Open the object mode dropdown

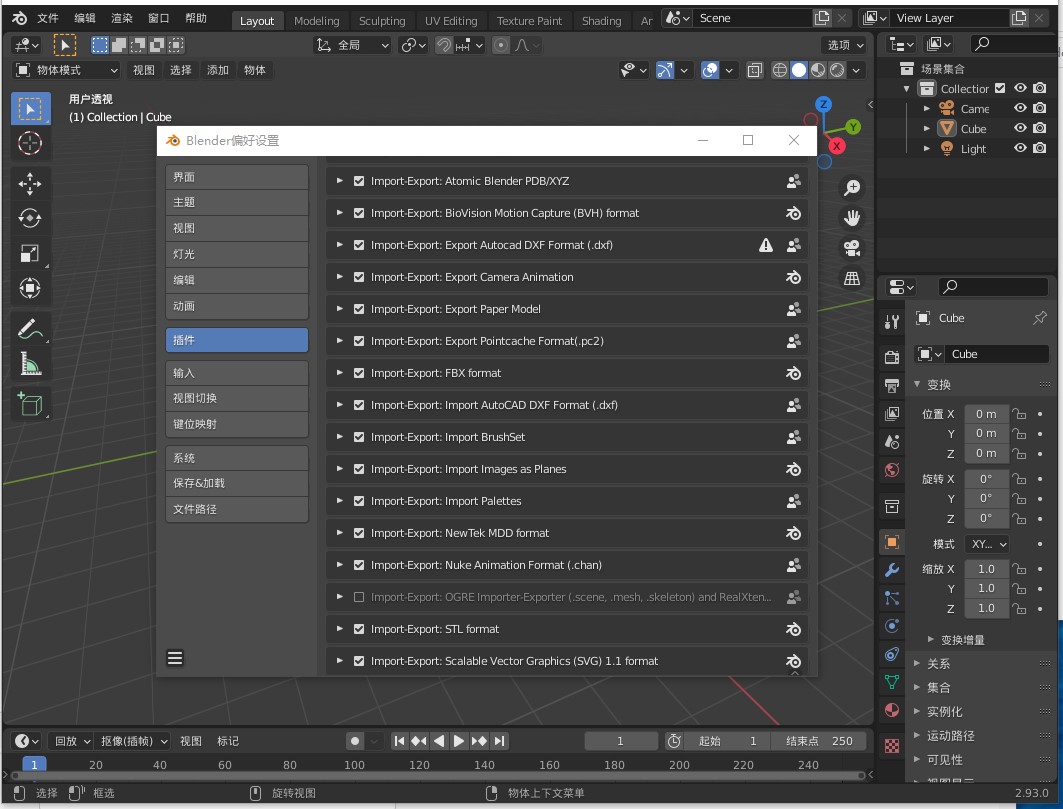66,70
